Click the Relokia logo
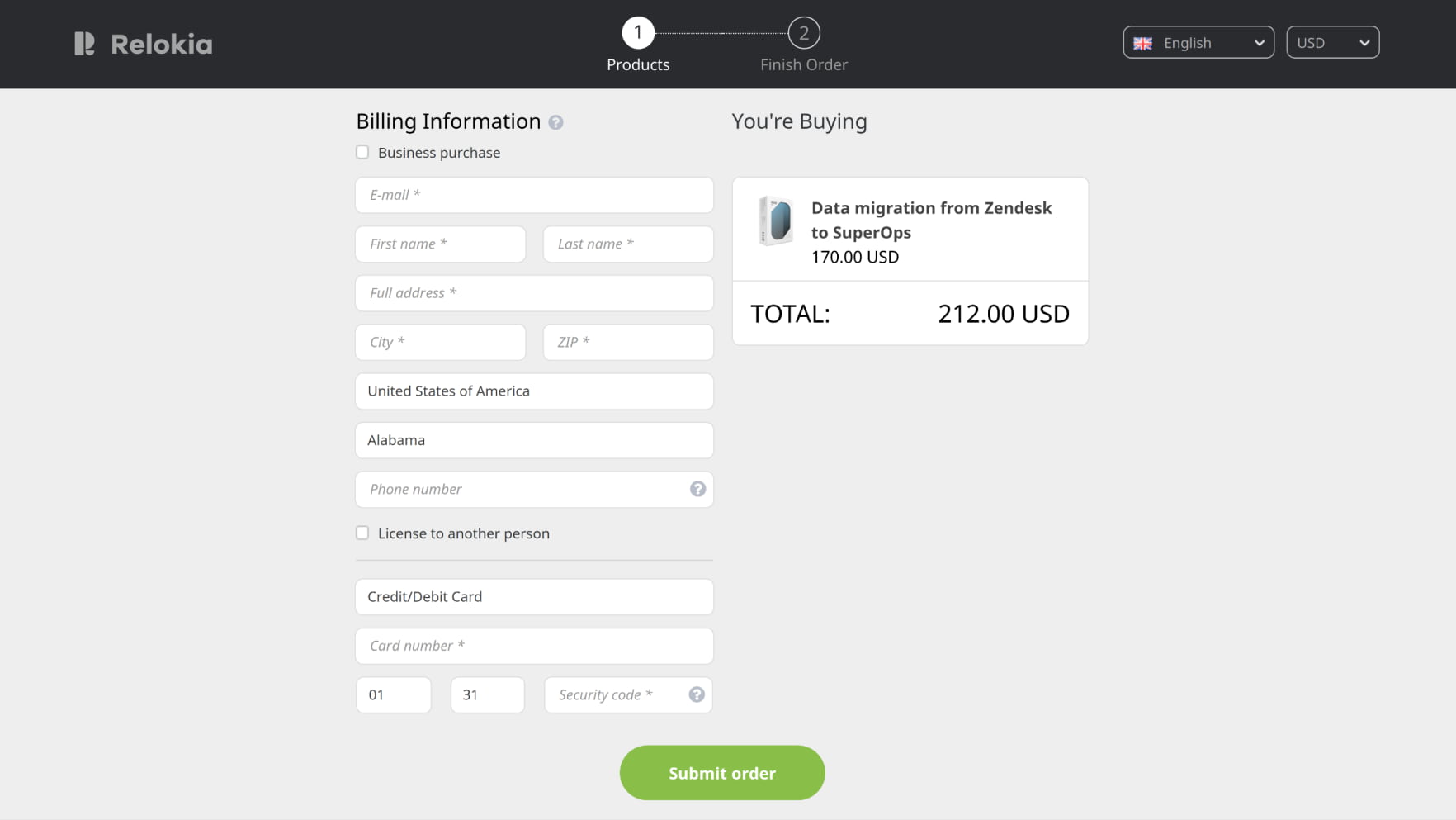 [143, 44]
